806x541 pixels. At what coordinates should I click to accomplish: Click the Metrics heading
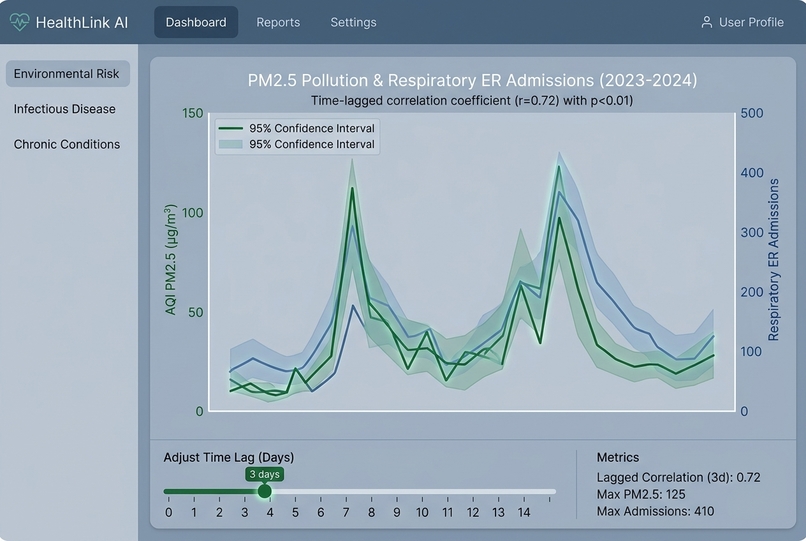click(617, 457)
